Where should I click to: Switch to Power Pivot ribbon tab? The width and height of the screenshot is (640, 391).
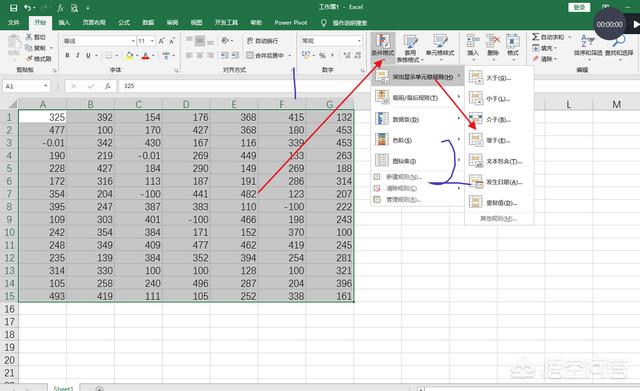tap(291, 23)
